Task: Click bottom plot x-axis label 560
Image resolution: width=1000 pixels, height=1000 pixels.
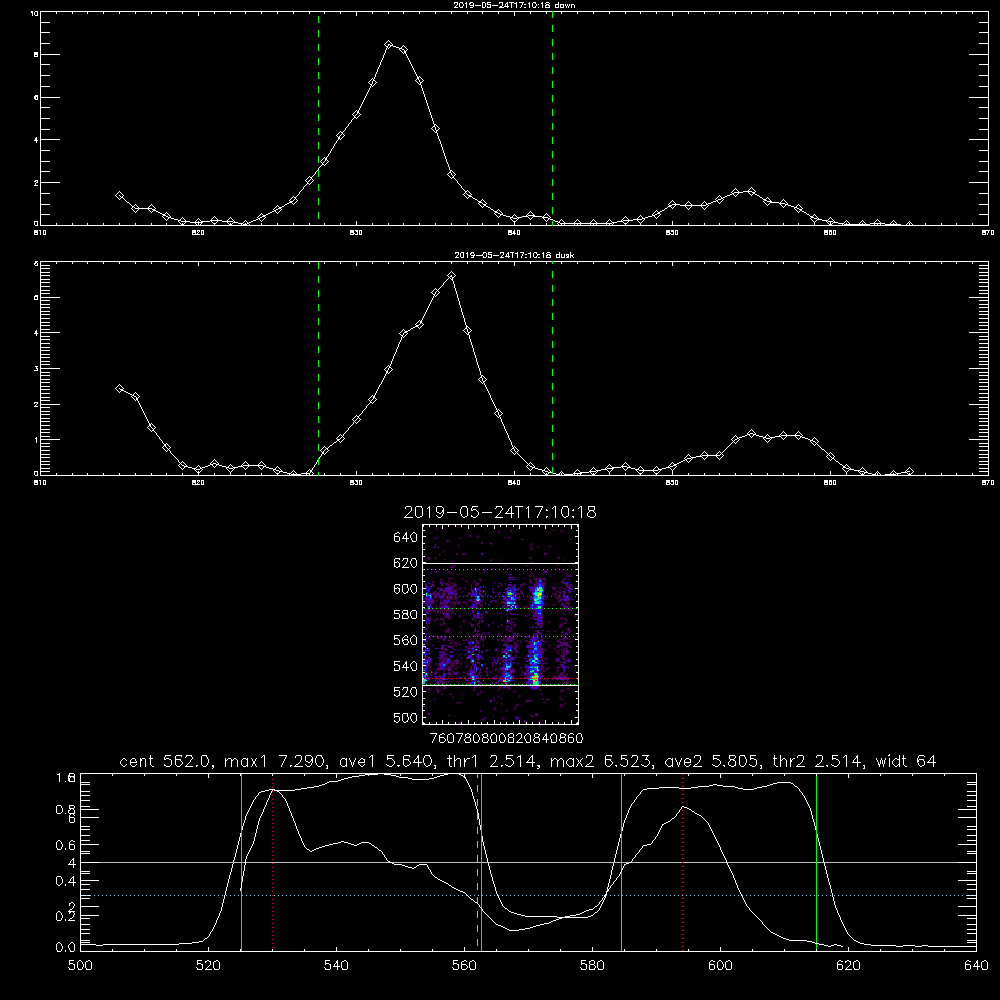Action: click(464, 966)
